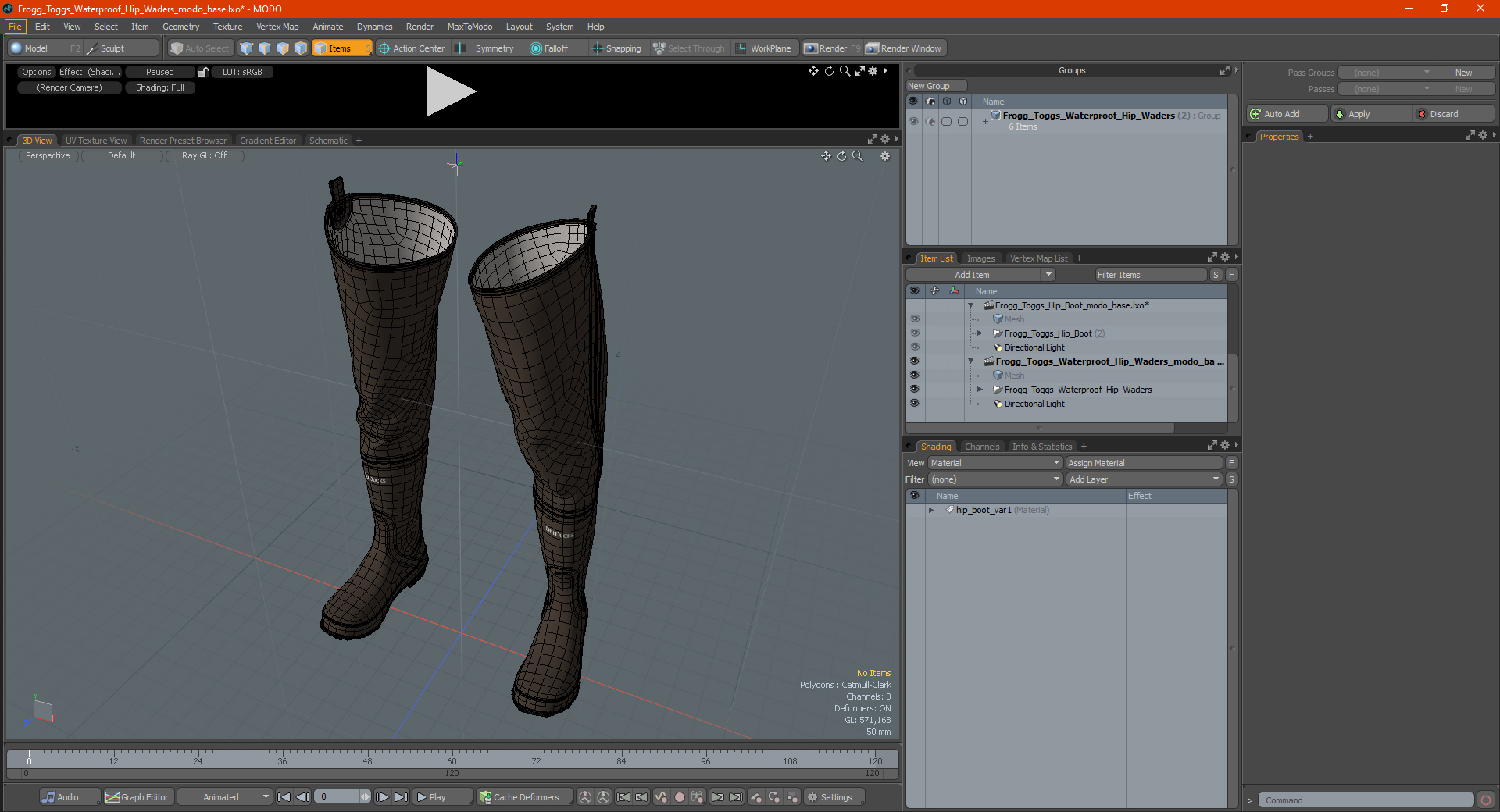Toggle visibility of Frogg_Toggs_Waterproof_Hip_Waders_modo_ba… scene

(x=914, y=361)
